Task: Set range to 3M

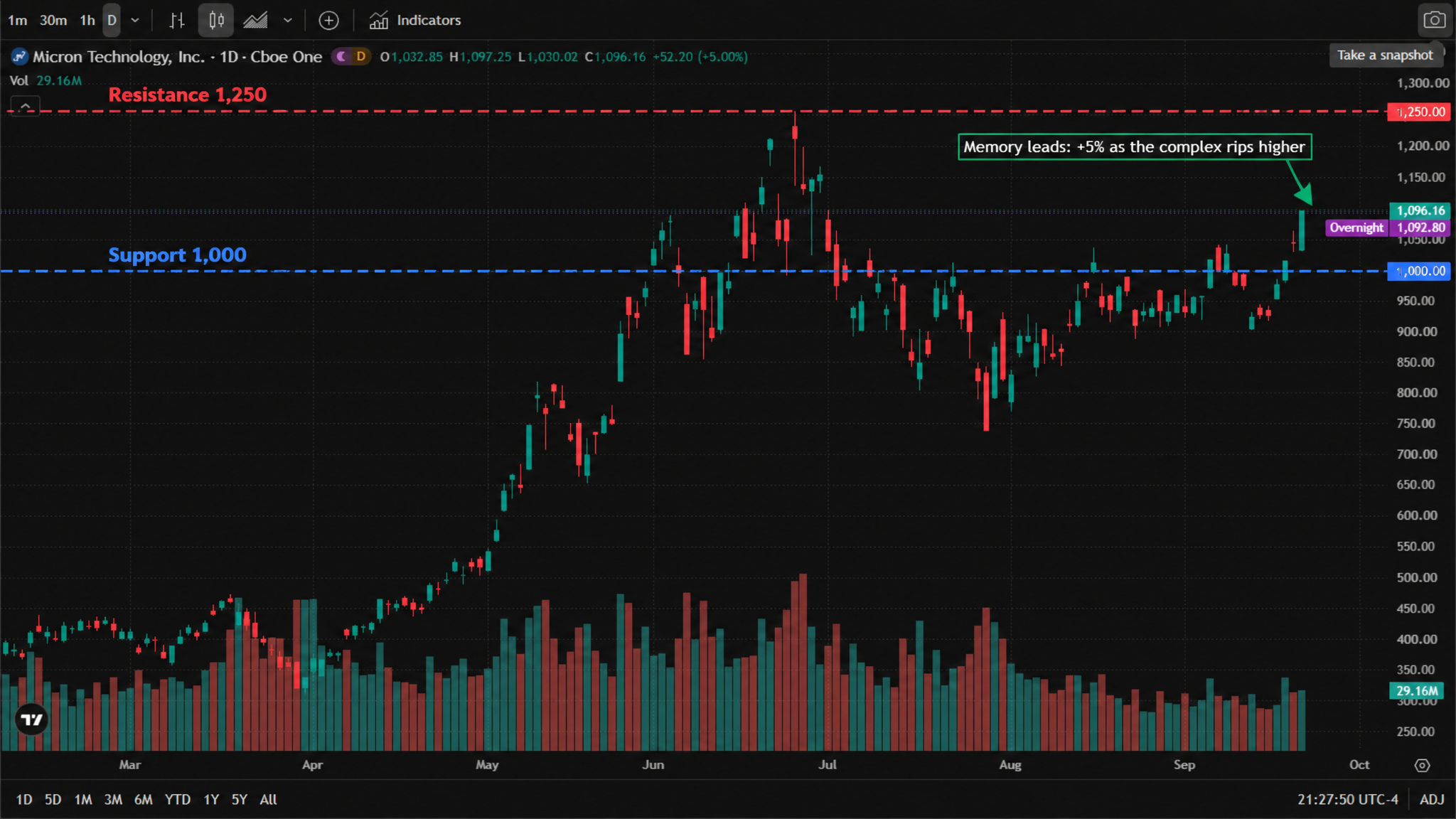Action: 113,800
